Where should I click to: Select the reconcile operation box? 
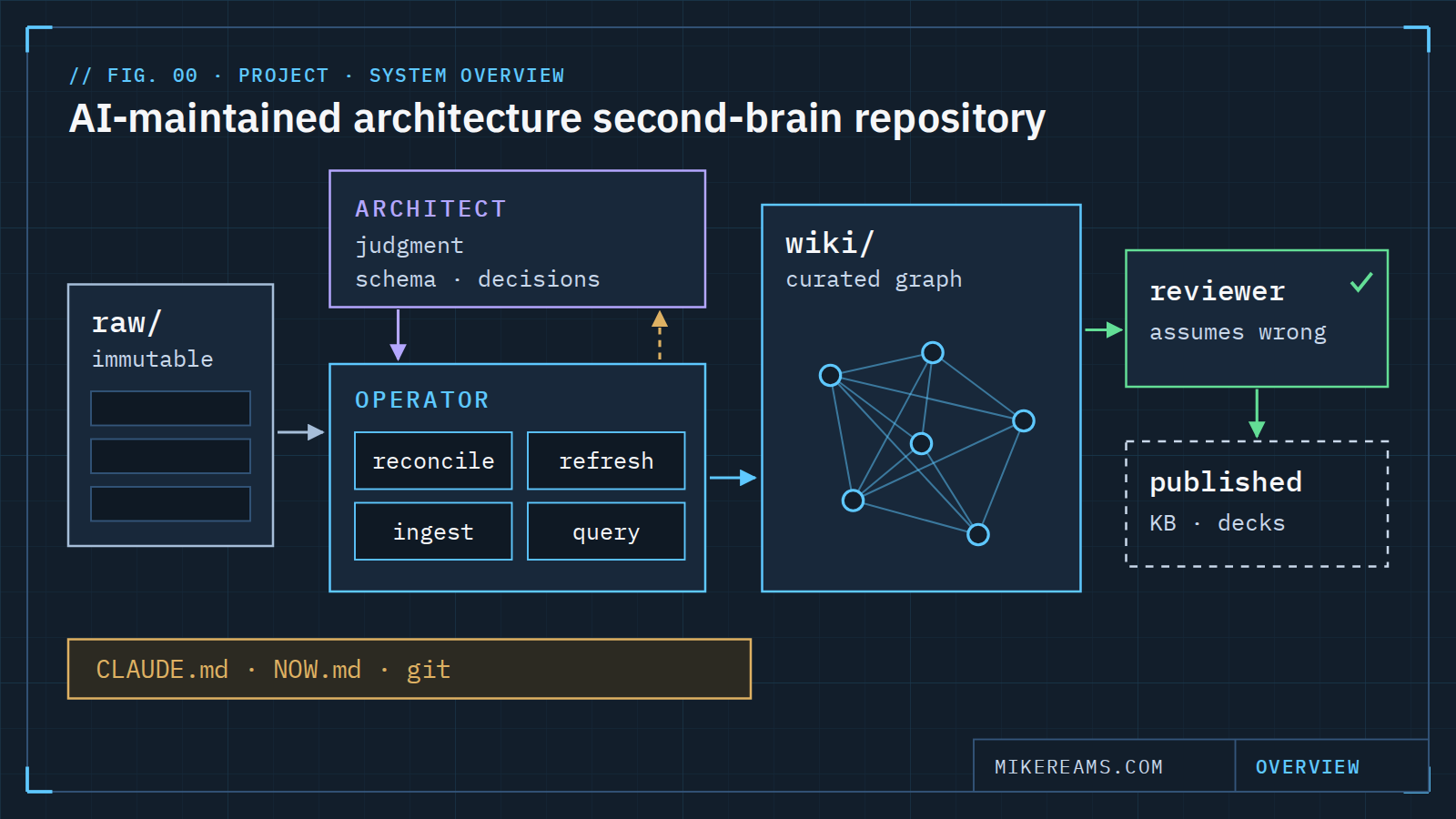(x=433, y=460)
